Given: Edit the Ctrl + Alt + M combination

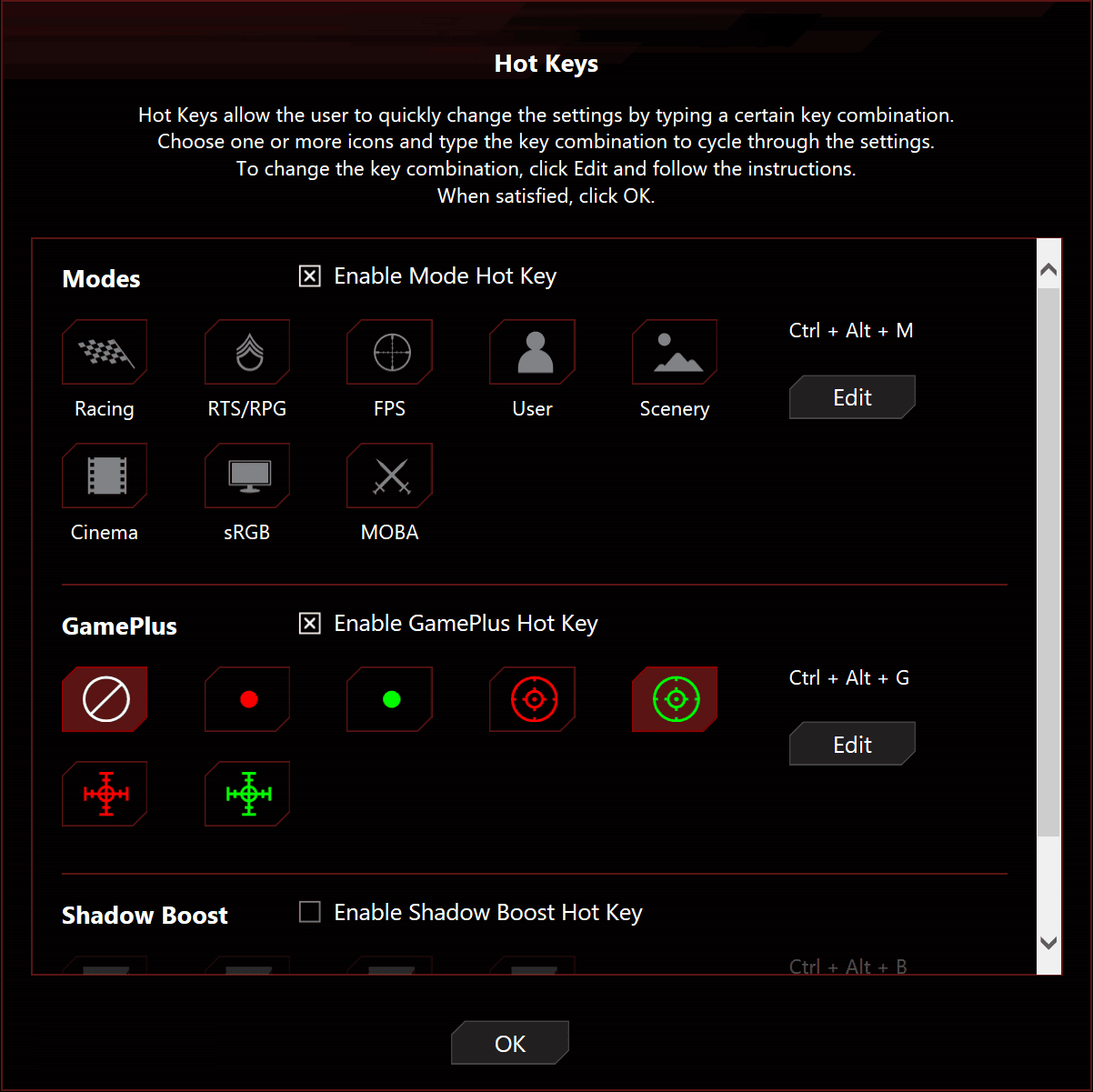Looking at the screenshot, I should 852,397.
